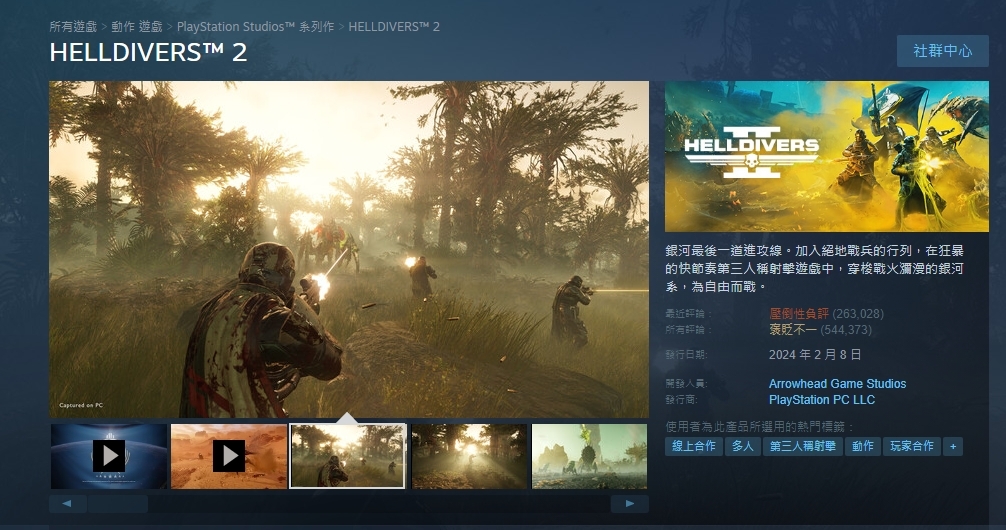View recent reviews rated 壓倒性負評
Screen dimensions: 1006x530
(798, 314)
